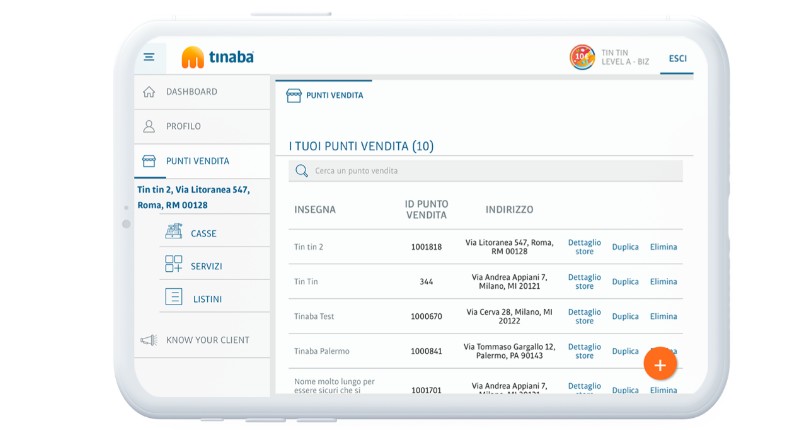Click the Tin Tin profile avatar
The width and height of the screenshot is (800, 430).
pos(582,57)
